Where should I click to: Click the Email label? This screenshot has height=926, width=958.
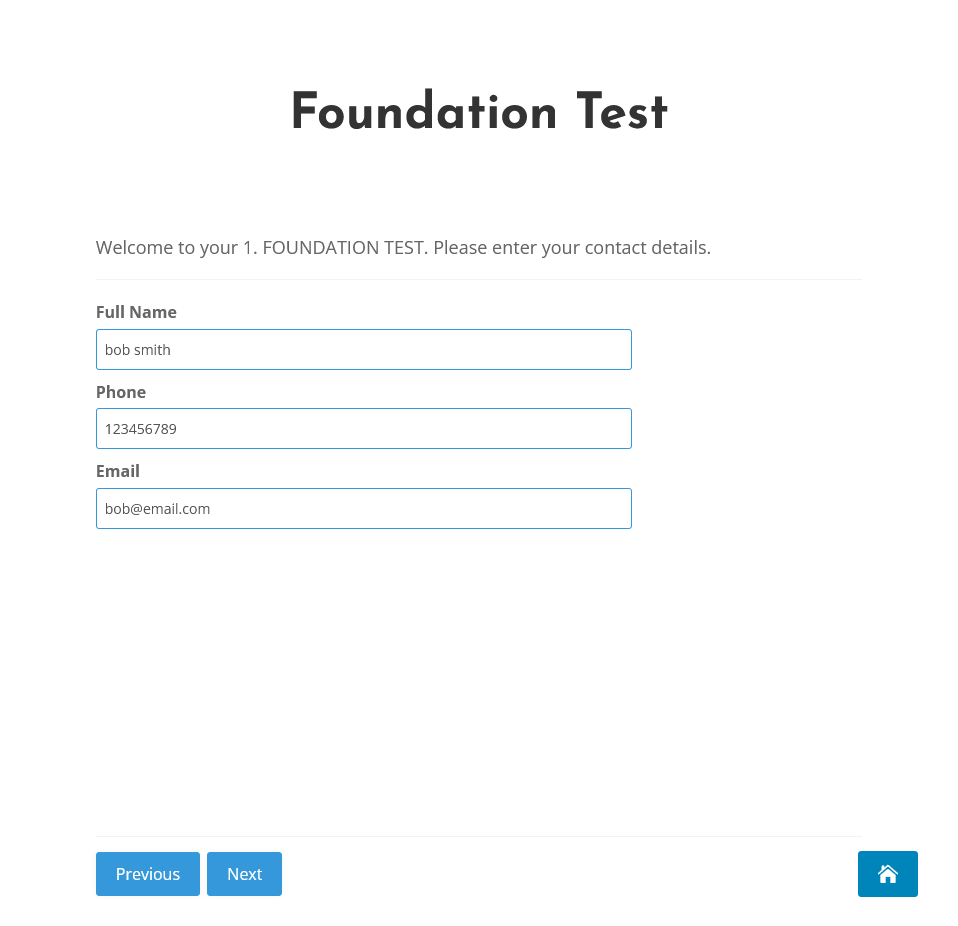(118, 471)
